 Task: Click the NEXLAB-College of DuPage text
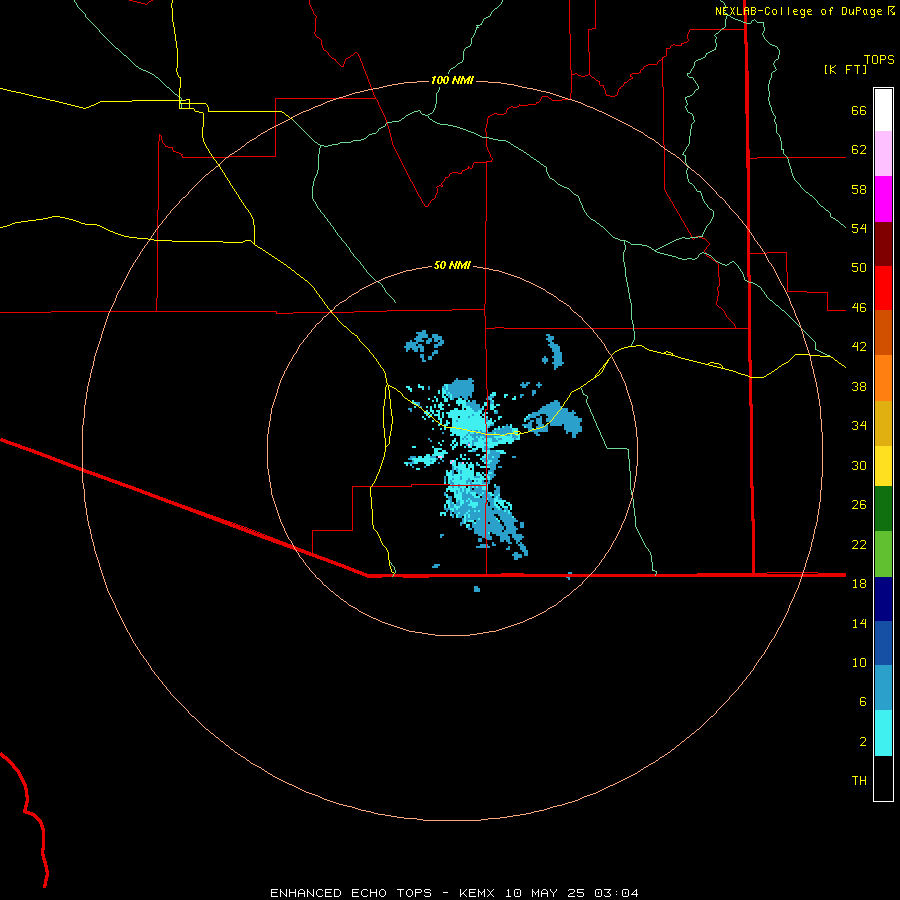798,11
